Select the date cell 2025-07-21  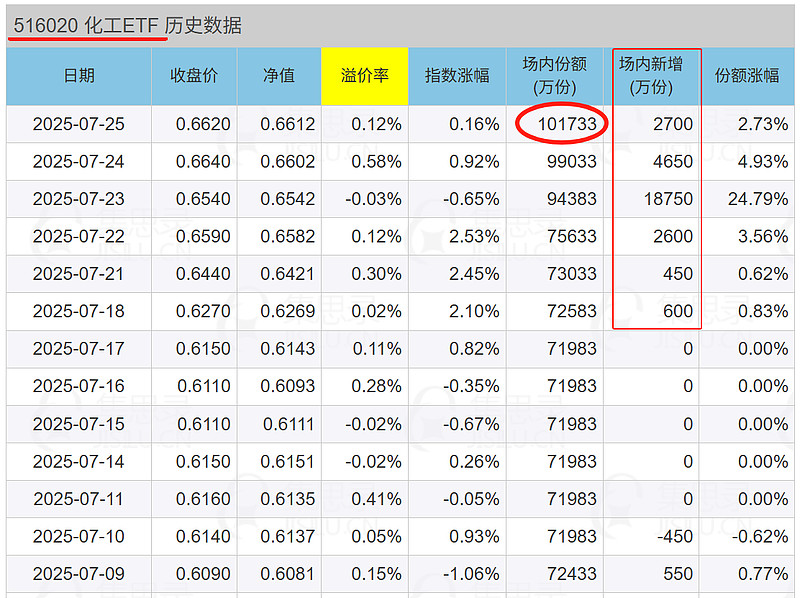pos(79,274)
